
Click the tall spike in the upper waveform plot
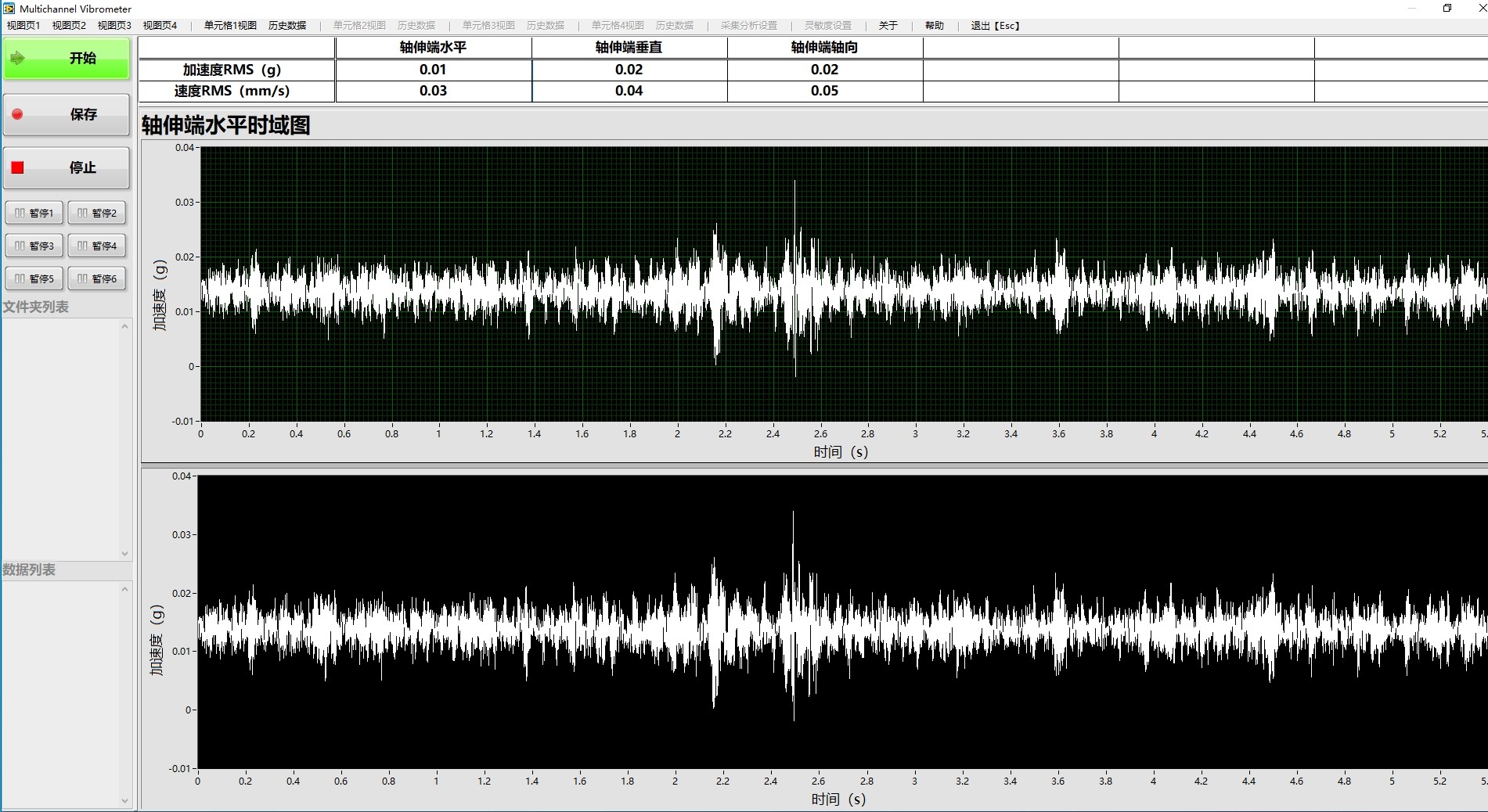pyautogui.click(x=794, y=278)
